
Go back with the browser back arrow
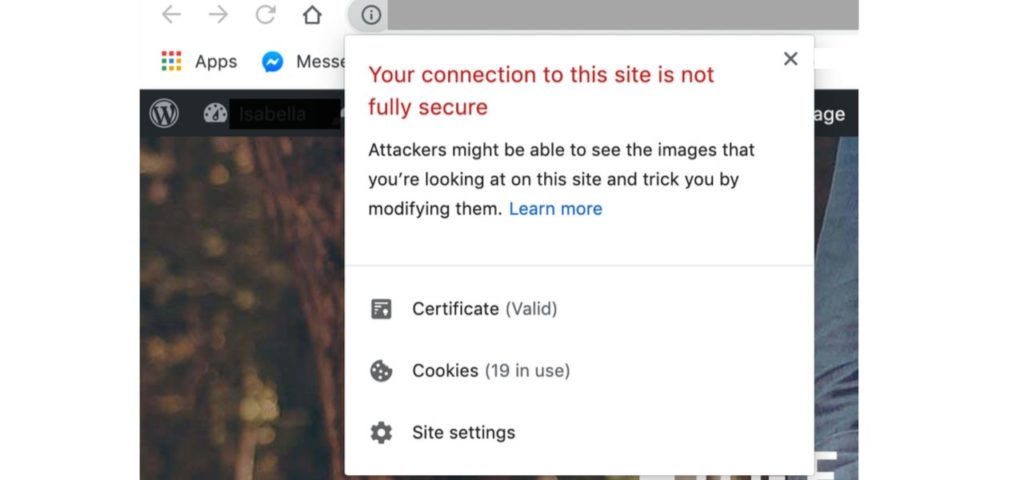(171, 14)
